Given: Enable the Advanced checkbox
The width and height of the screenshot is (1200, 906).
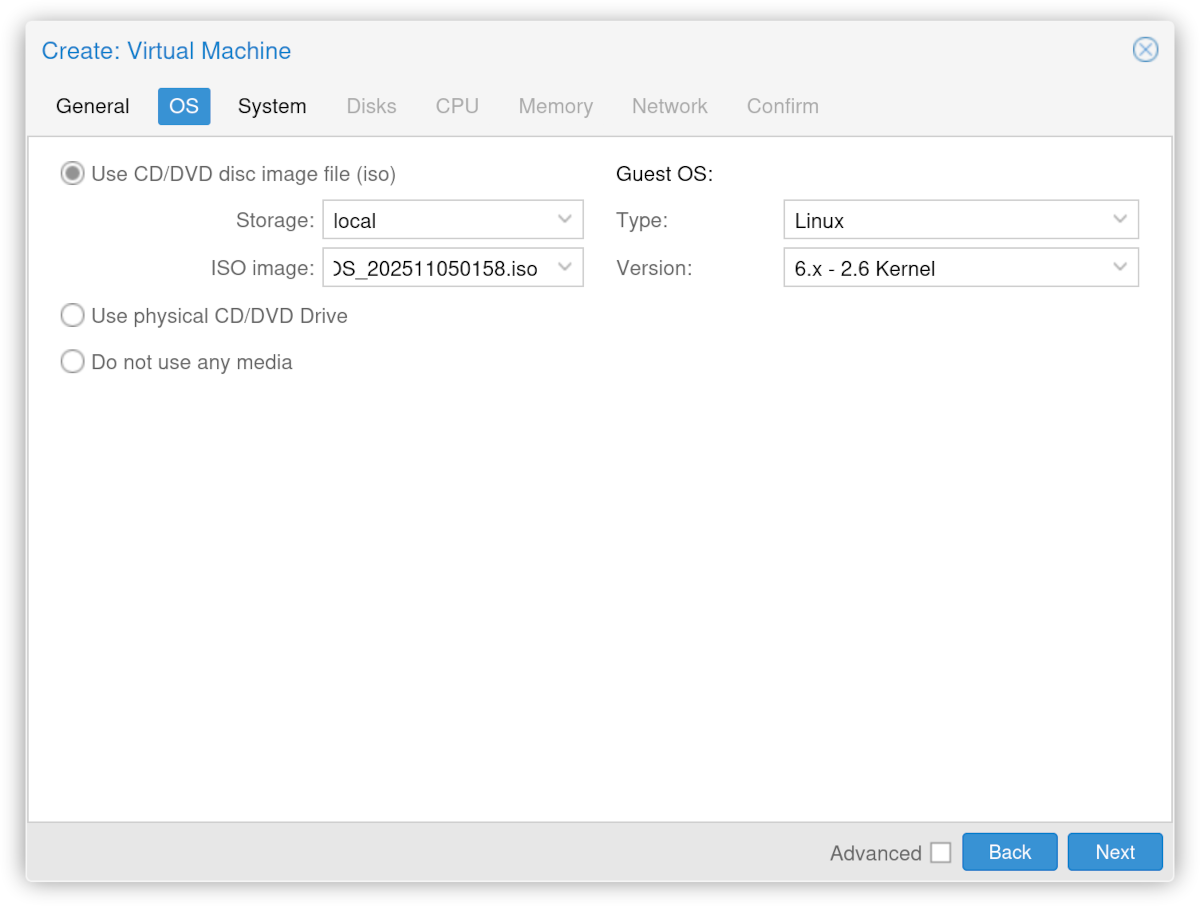Looking at the screenshot, I should pyautogui.click(x=940, y=852).
